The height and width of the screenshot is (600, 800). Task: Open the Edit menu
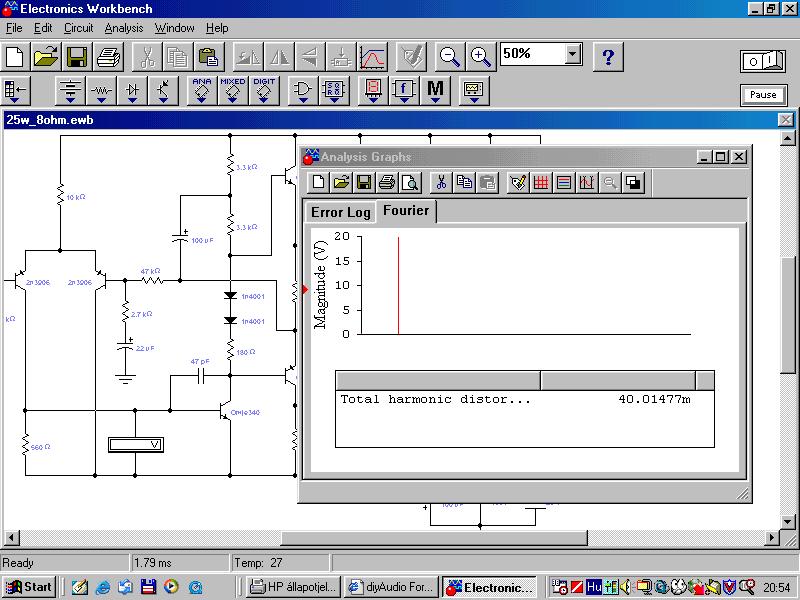click(43, 28)
